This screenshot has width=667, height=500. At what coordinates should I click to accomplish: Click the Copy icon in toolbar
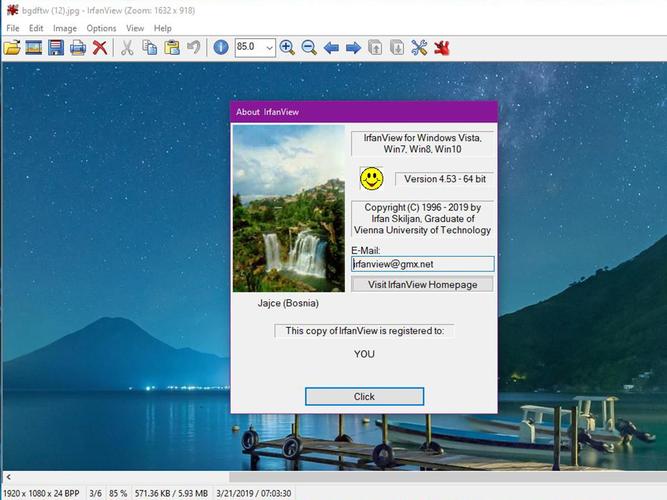(150, 47)
